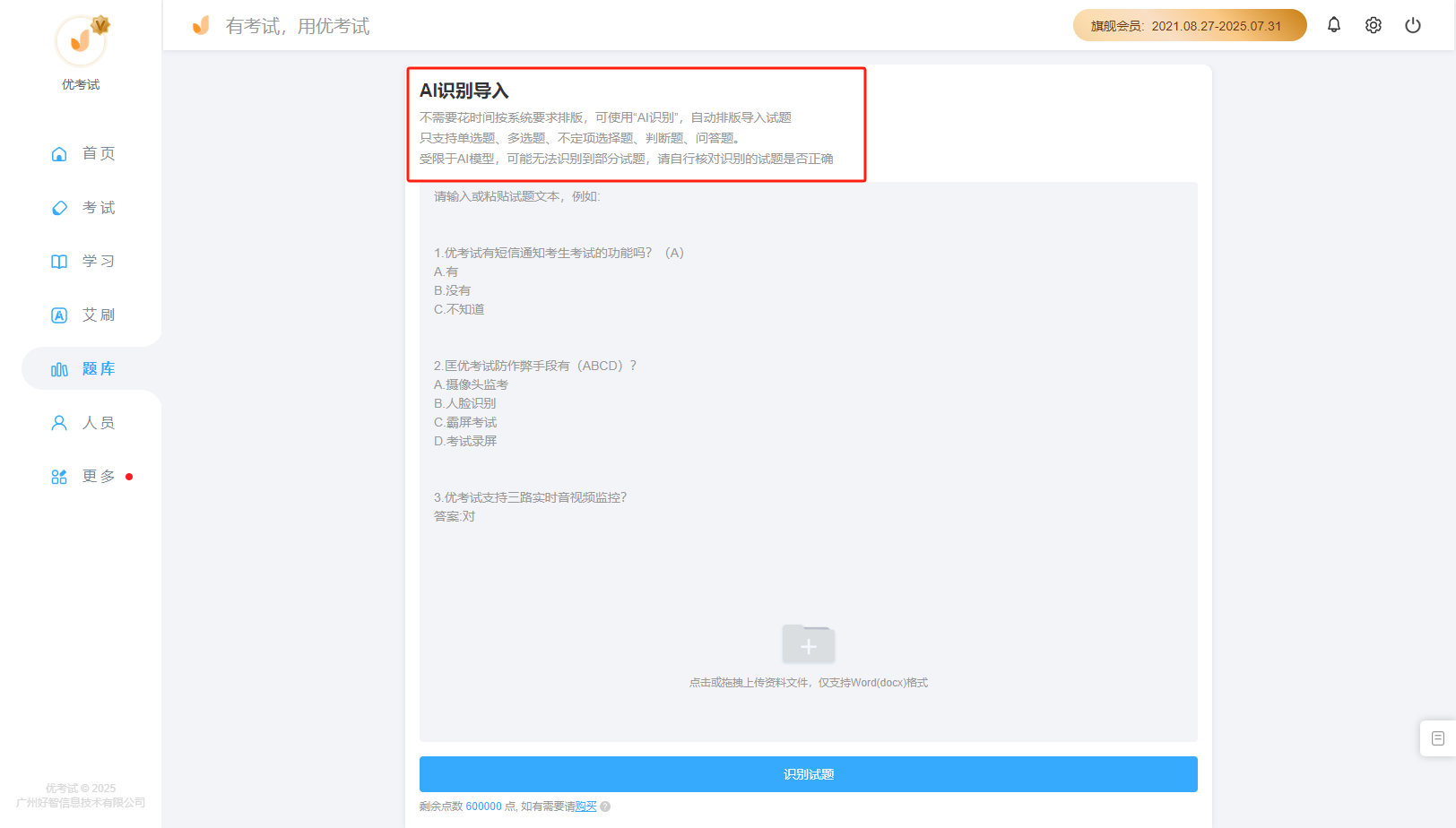
Task: Click the orange logo in top header
Action: click(x=201, y=25)
